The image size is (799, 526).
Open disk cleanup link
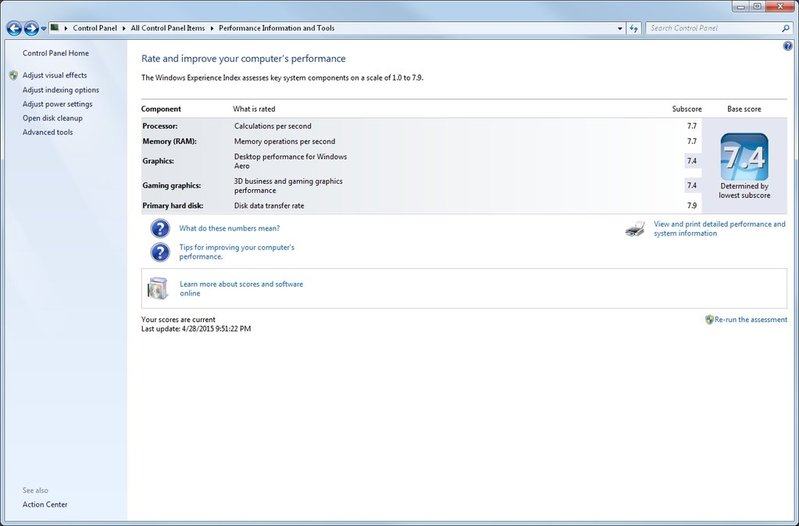coord(52,118)
